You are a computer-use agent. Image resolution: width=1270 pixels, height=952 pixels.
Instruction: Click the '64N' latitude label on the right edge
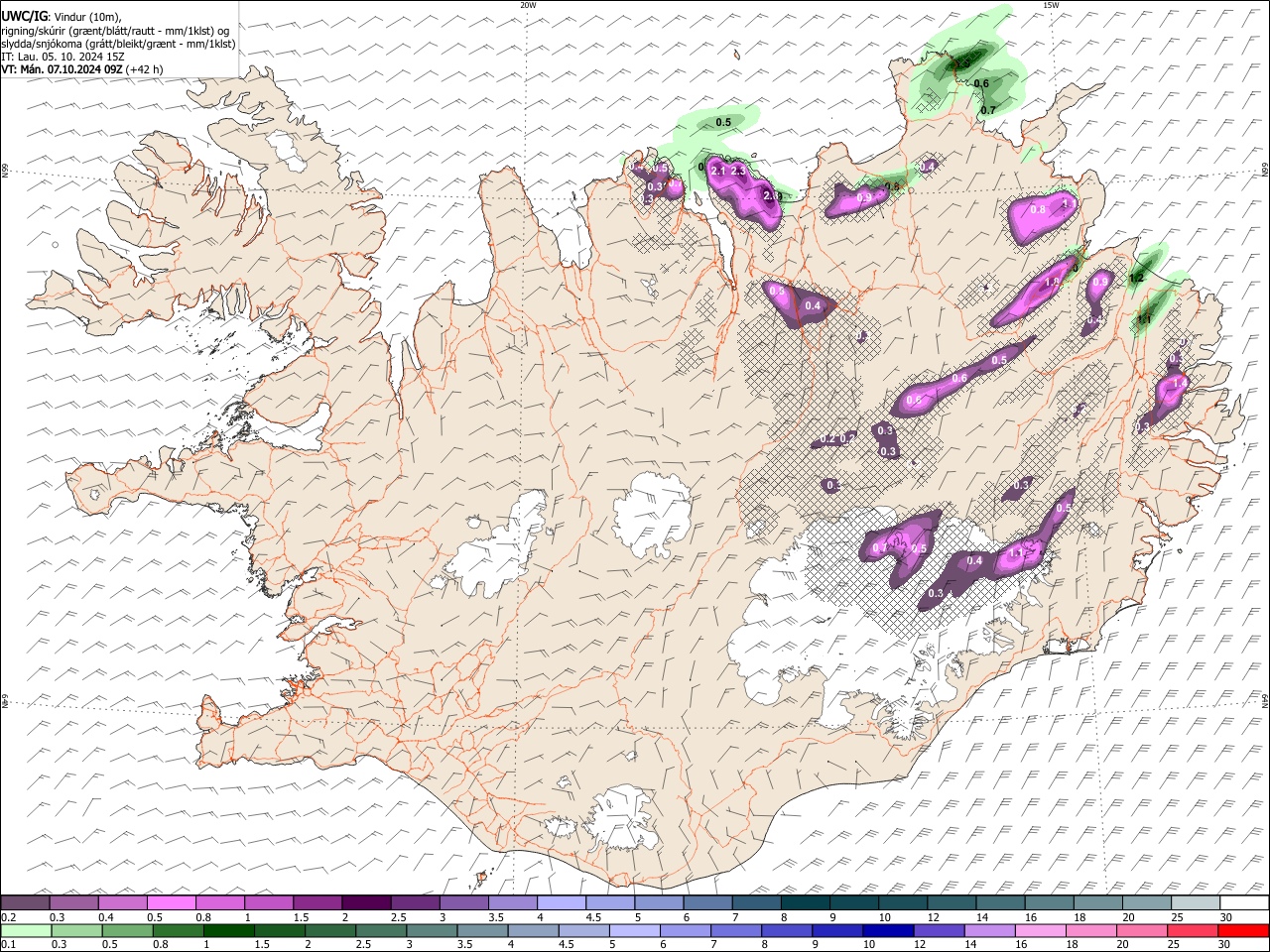(x=1265, y=701)
